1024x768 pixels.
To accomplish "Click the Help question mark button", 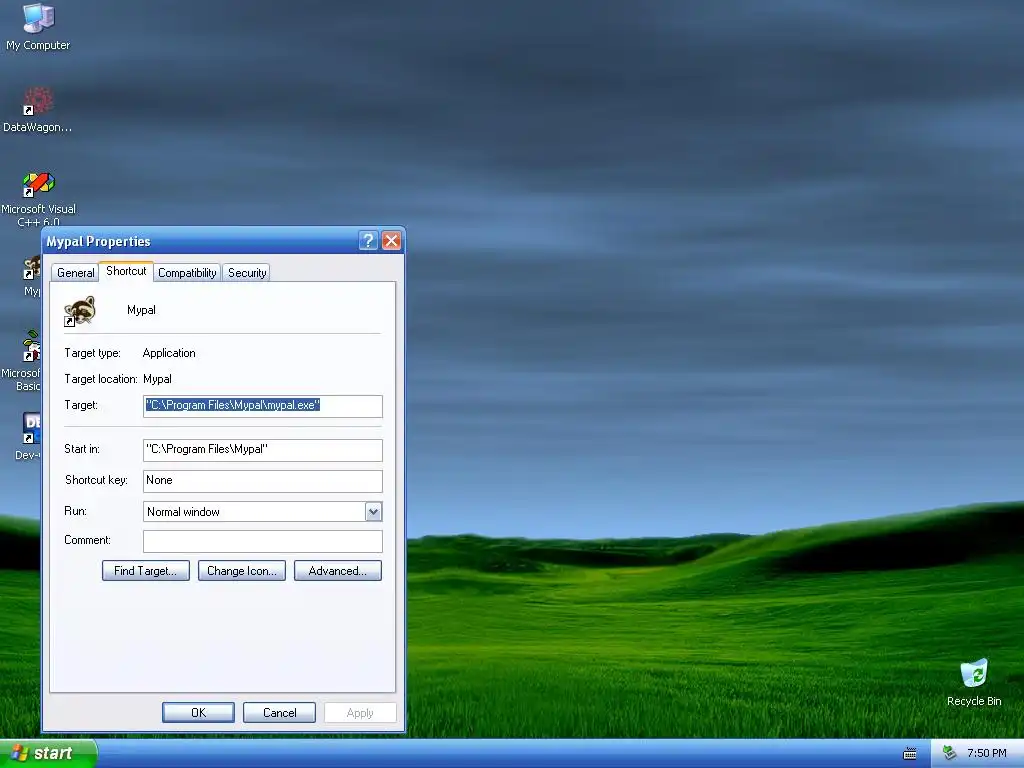I will pos(368,241).
